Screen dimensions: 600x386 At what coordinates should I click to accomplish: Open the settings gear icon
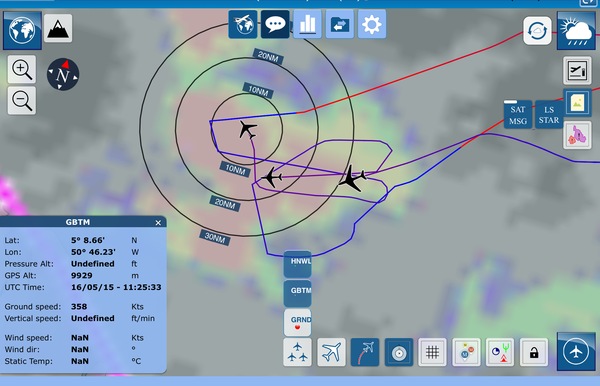372,24
